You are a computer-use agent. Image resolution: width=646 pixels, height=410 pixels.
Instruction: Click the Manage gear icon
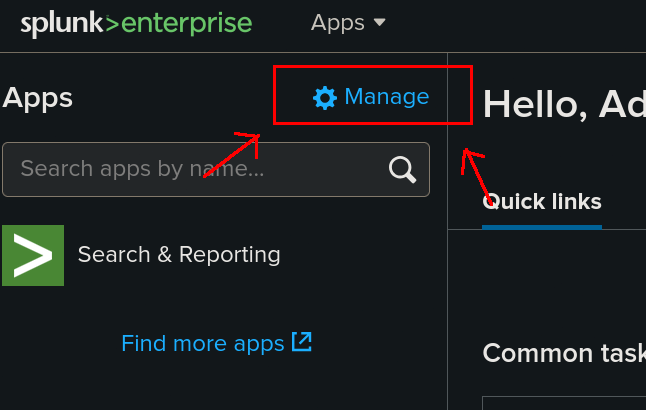325,98
